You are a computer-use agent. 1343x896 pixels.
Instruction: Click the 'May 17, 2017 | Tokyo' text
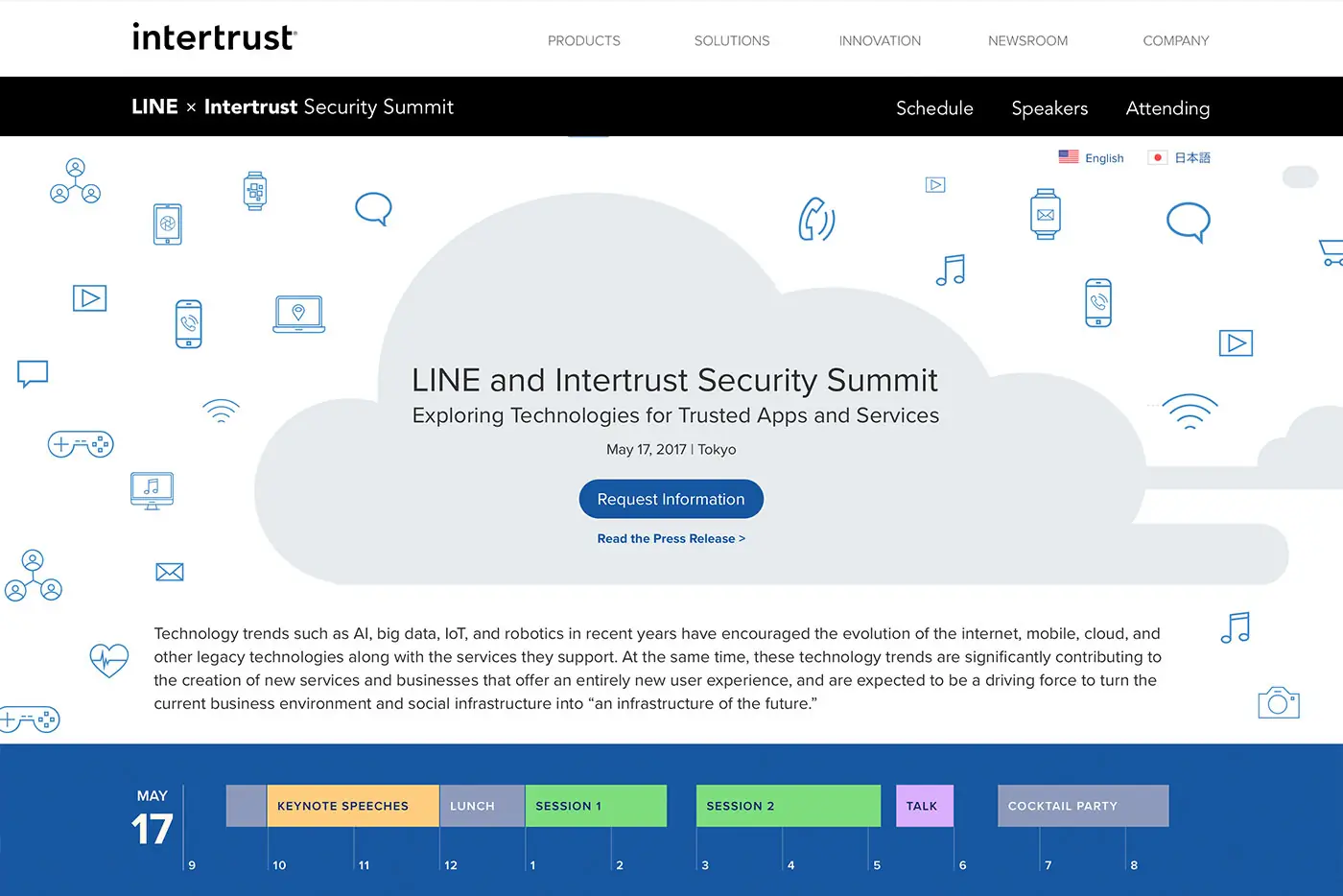[671, 449]
